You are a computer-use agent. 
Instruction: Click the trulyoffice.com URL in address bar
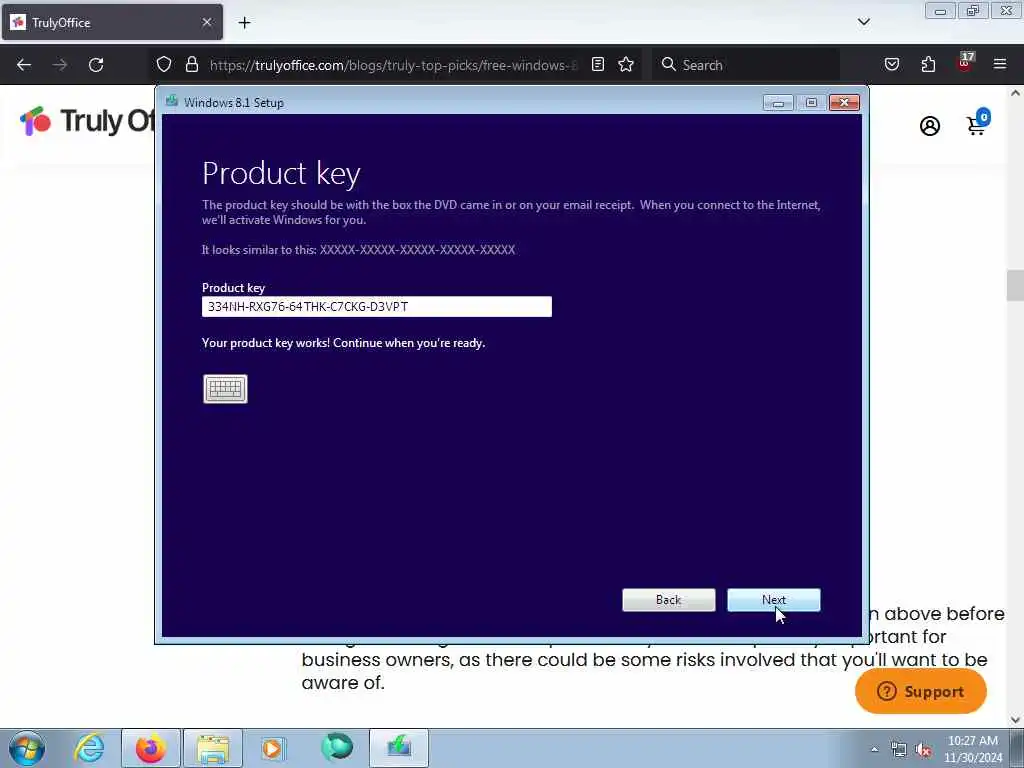(393, 65)
